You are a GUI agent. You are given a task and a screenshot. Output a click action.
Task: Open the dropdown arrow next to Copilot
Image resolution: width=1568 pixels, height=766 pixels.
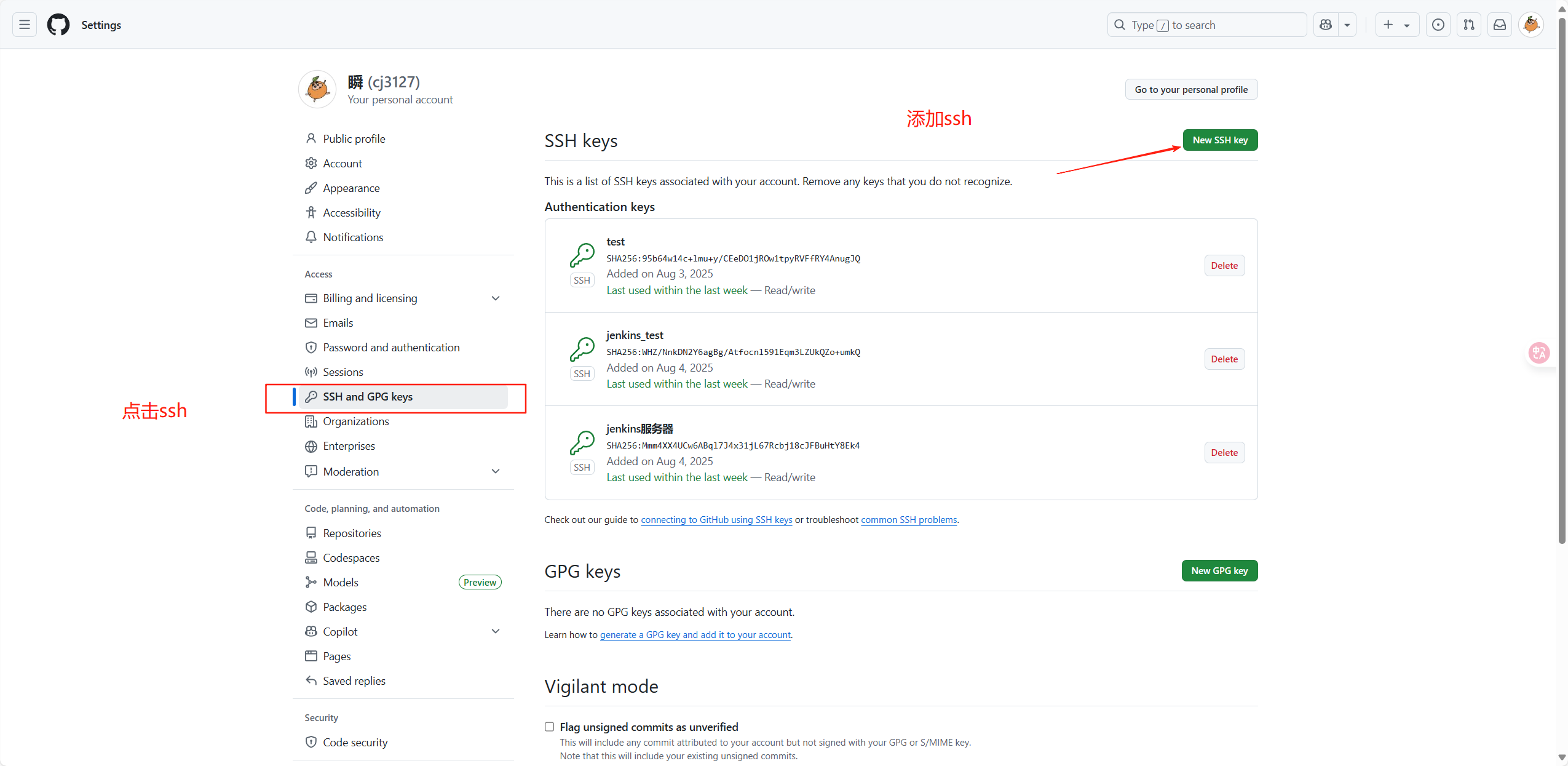(1347, 25)
